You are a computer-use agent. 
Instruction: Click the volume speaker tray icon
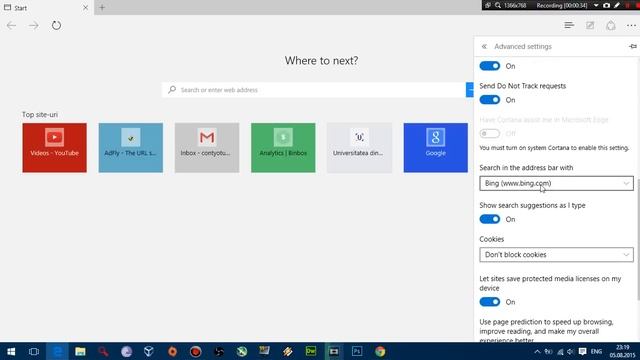(x=571, y=351)
